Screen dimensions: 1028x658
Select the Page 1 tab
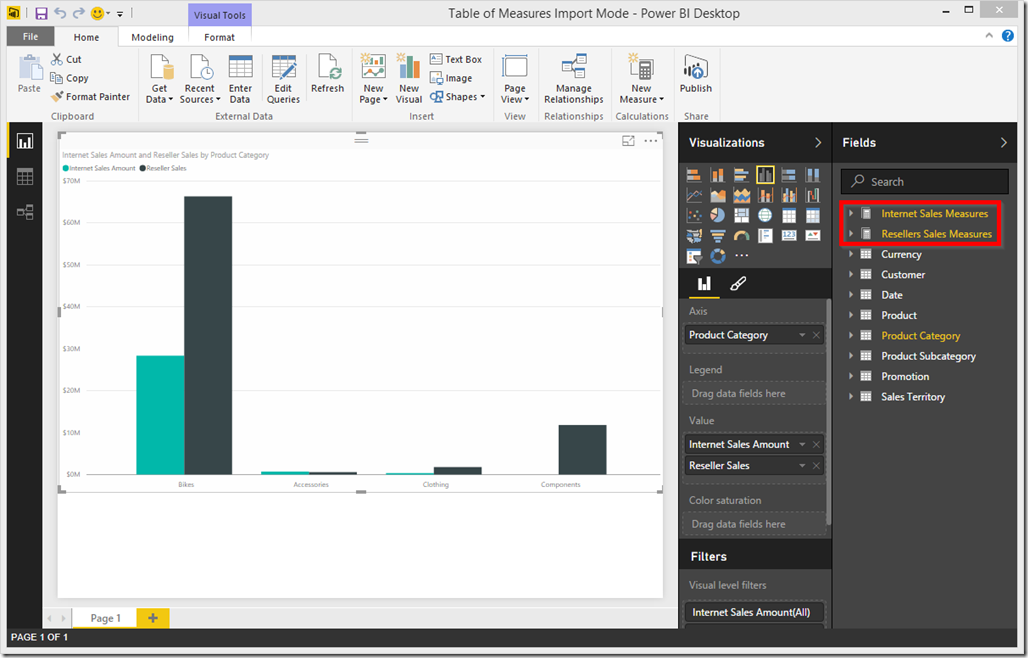[x=105, y=617]
